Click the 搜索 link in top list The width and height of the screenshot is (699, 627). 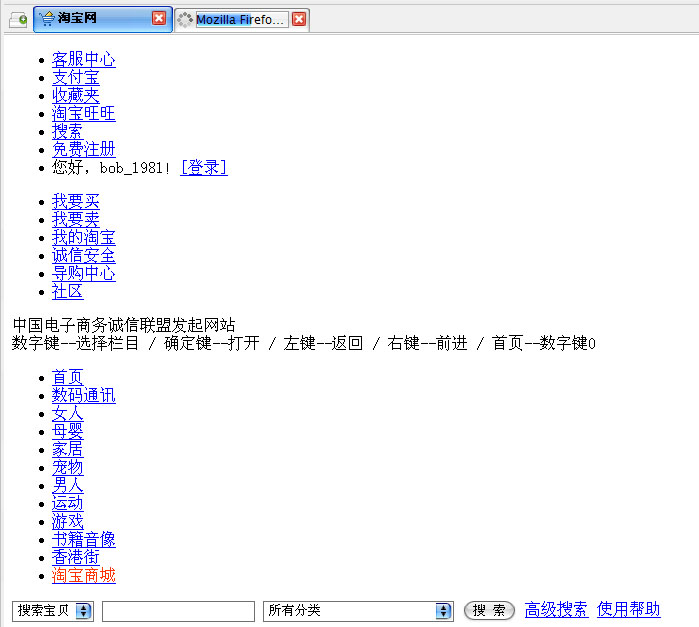pos(67,131)
